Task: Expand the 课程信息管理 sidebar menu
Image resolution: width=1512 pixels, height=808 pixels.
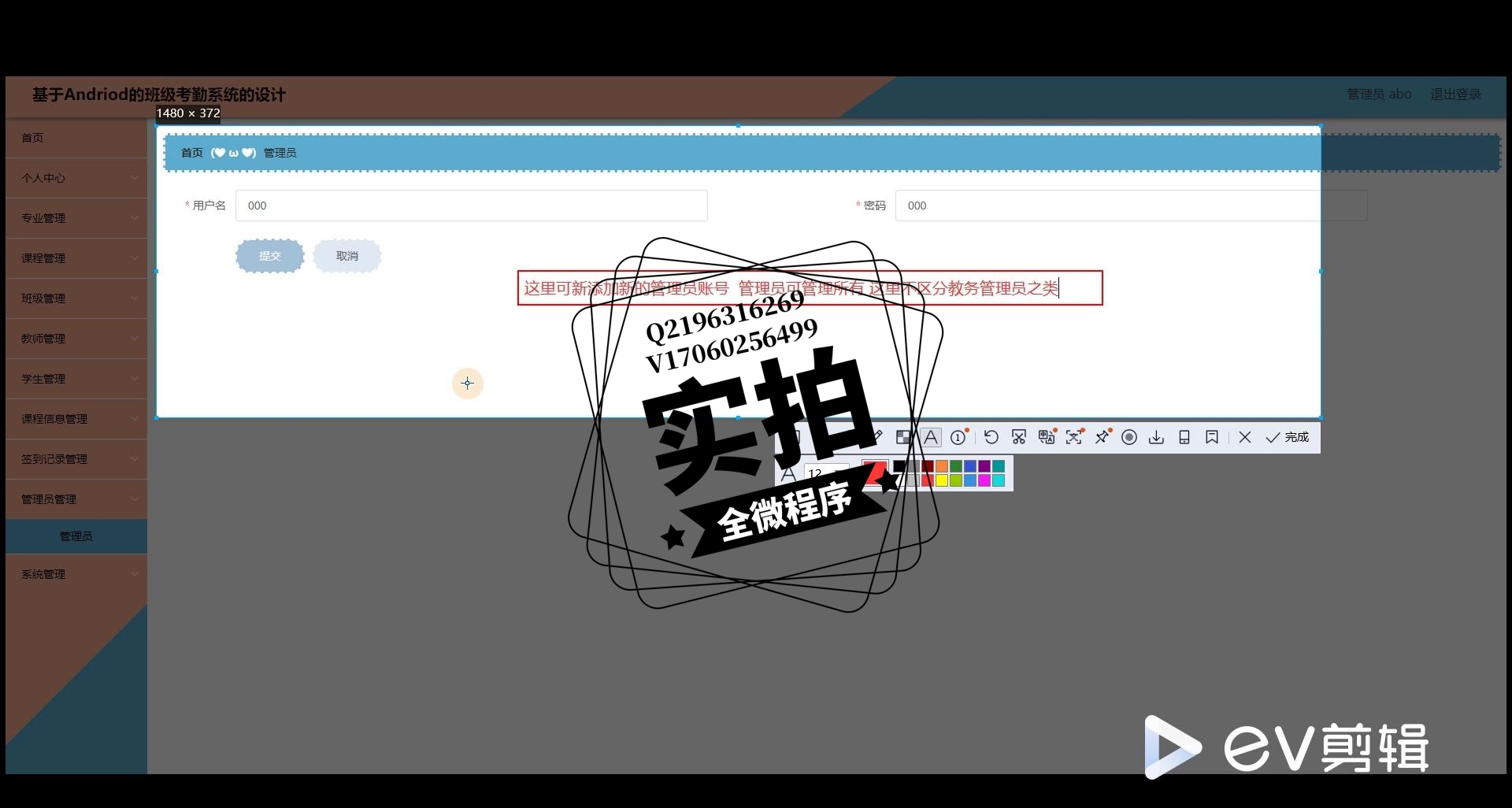Action: (x=76, y=419)
